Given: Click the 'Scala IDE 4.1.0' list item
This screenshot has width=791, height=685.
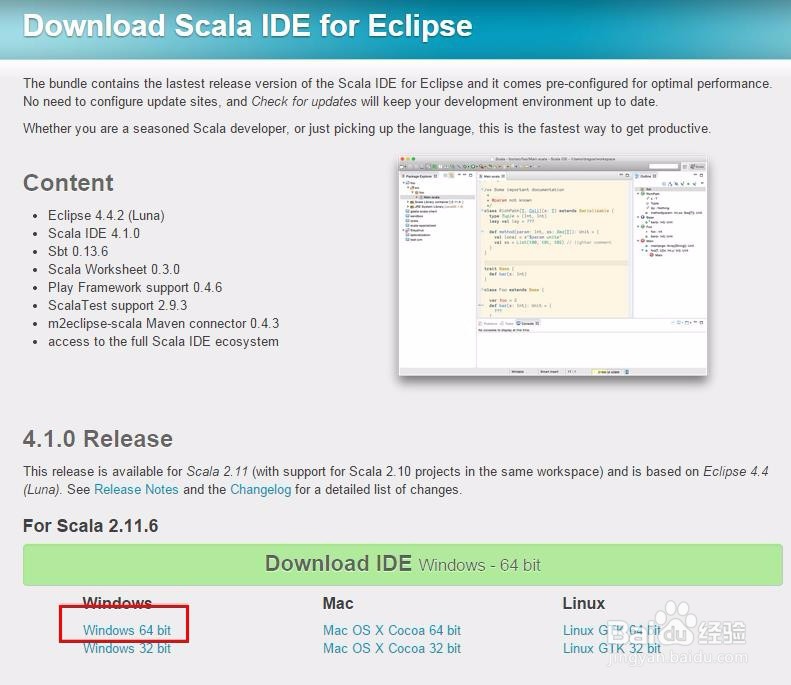Looking at the screenshot, I should coord(94,233).
